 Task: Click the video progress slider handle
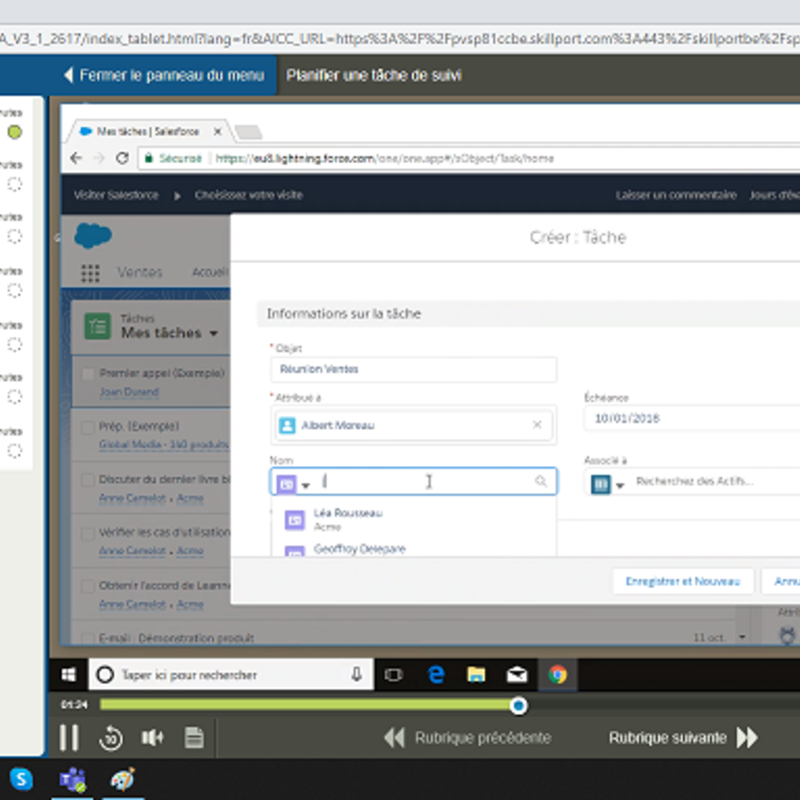518,706
